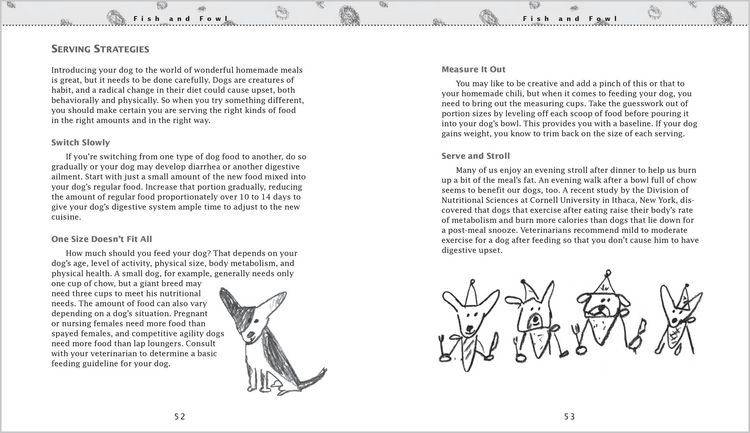The image size is (750, 433).
Task: Click the paragraph starting 'You may like to be creative'
Action: pos(569,109)
